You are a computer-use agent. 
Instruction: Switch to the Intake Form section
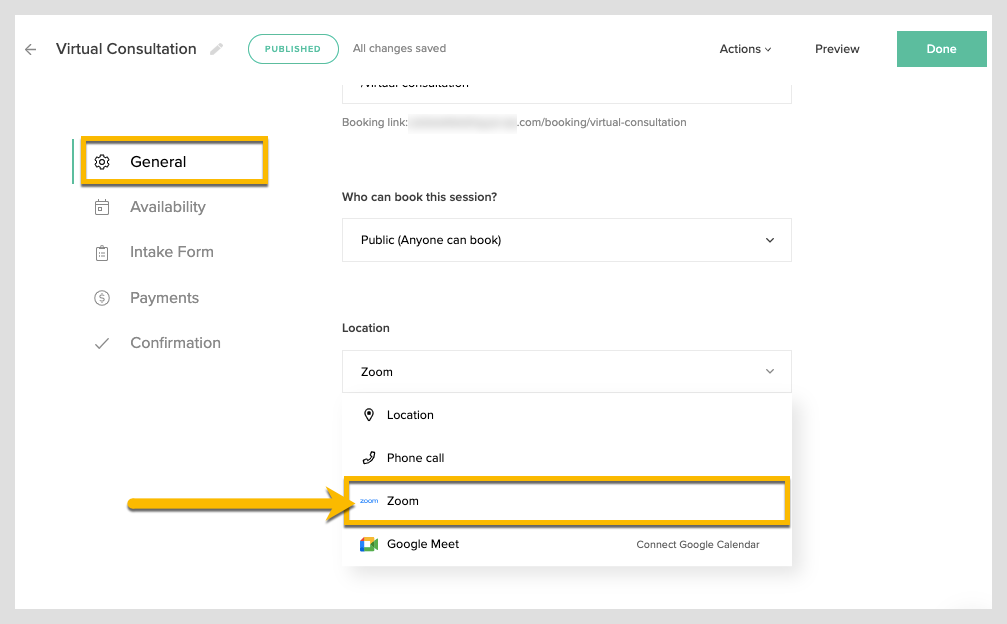click(171, 252)
